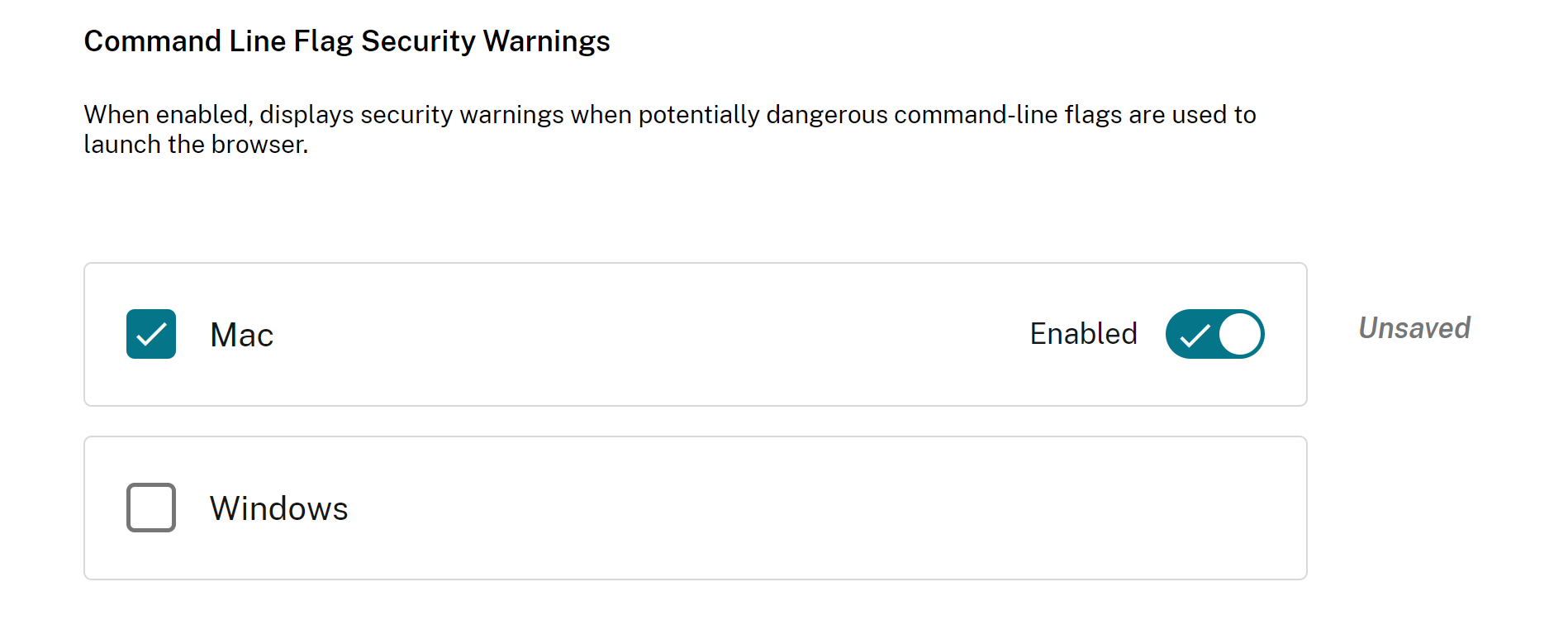Viewport: 1568px width, 639px height.
Task: Click the 'launch the browser.' description line
Action: [x=196, y=145]
